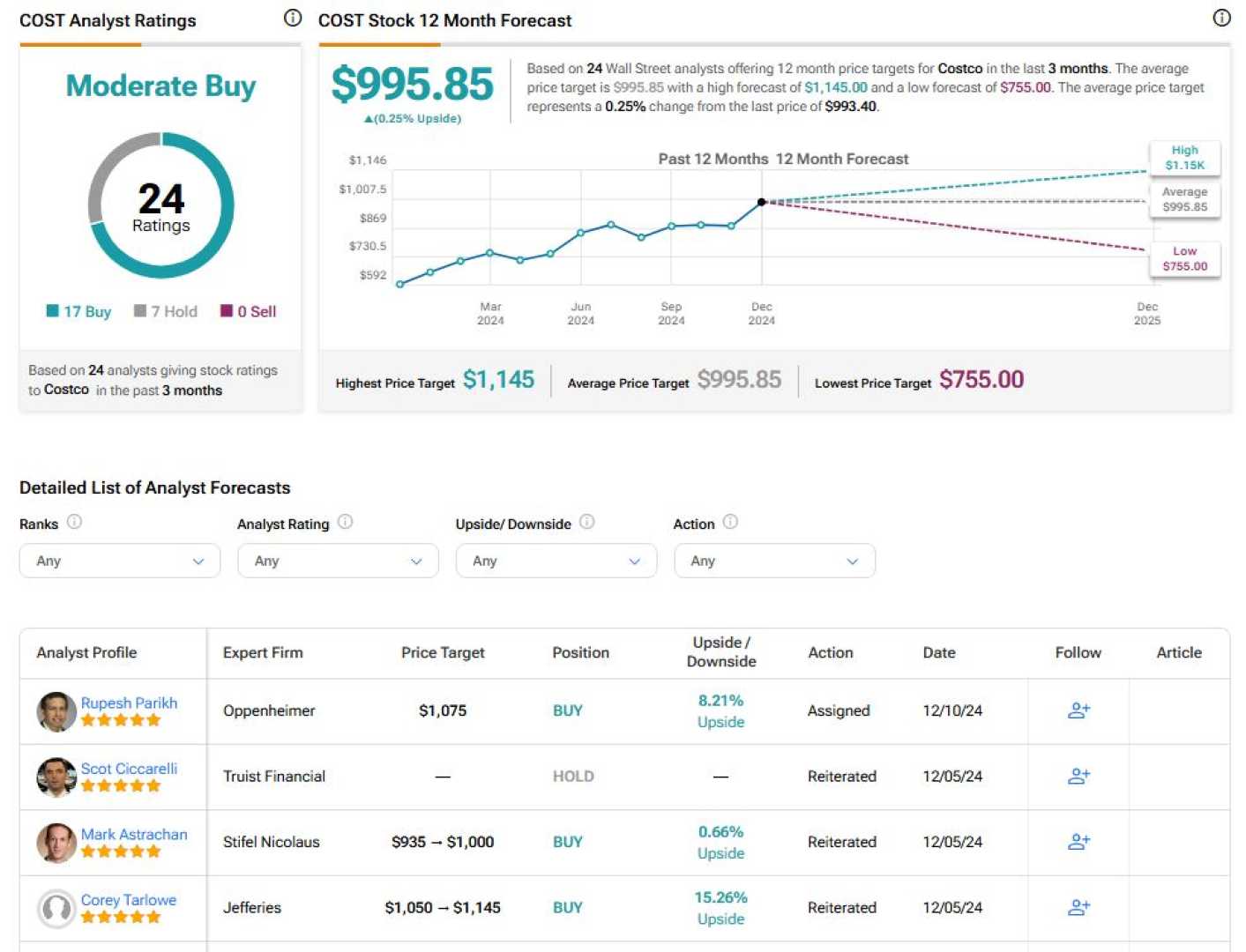
Task: Open Mark Astrachan analyst profile link
Action: click(134, 834)
